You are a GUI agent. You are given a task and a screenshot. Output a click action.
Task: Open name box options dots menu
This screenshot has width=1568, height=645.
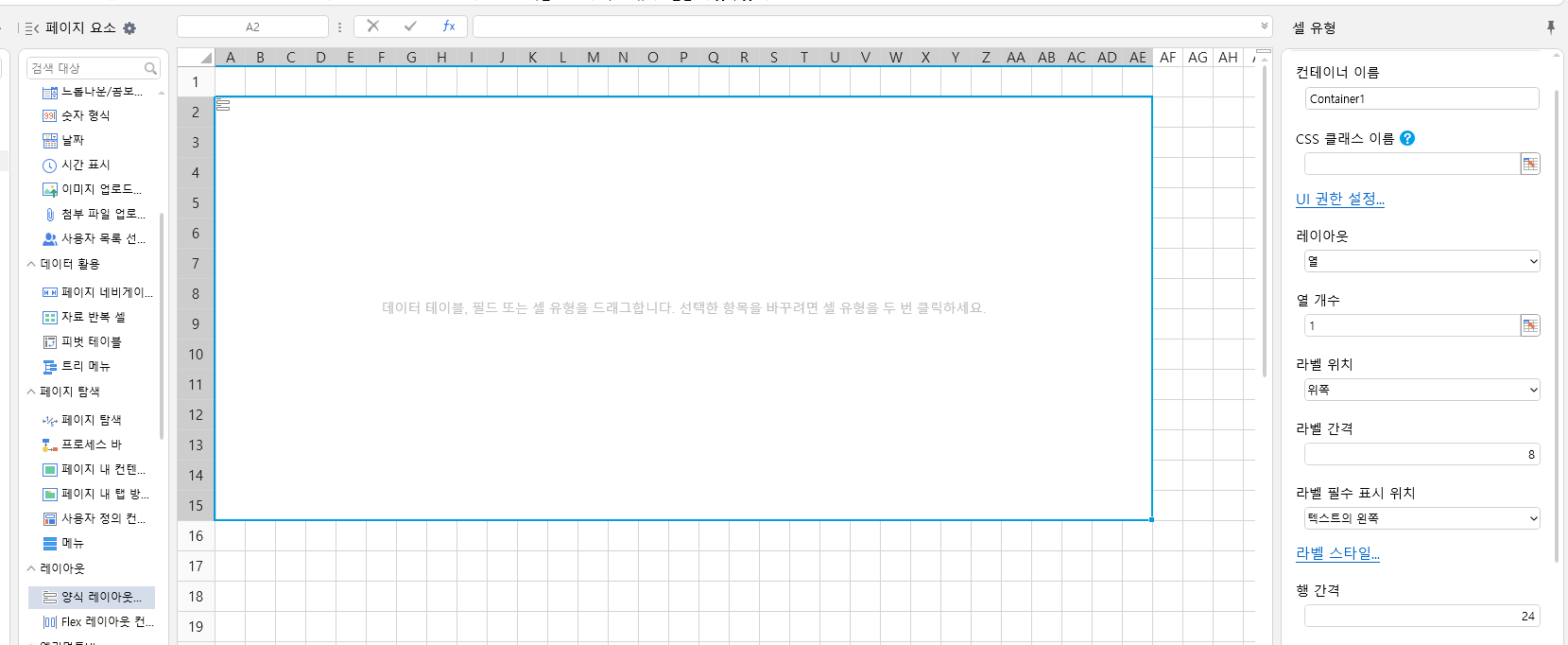pos(340,27)
